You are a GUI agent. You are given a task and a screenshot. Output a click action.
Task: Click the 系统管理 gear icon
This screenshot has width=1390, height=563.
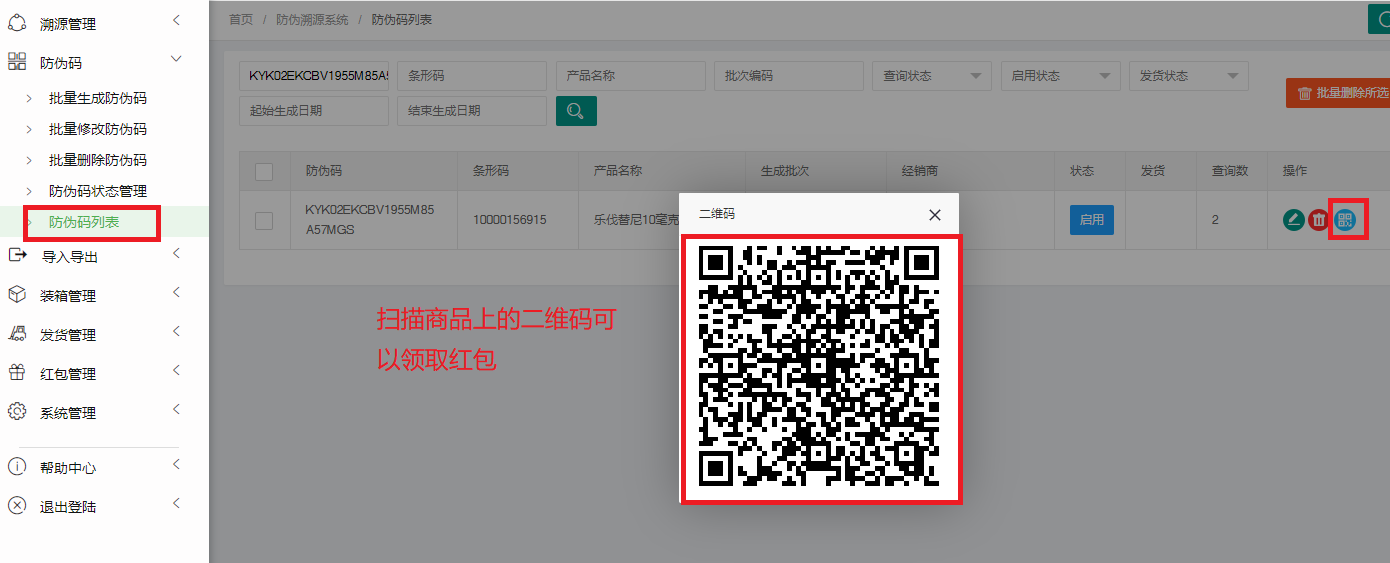tap(17, 412)
